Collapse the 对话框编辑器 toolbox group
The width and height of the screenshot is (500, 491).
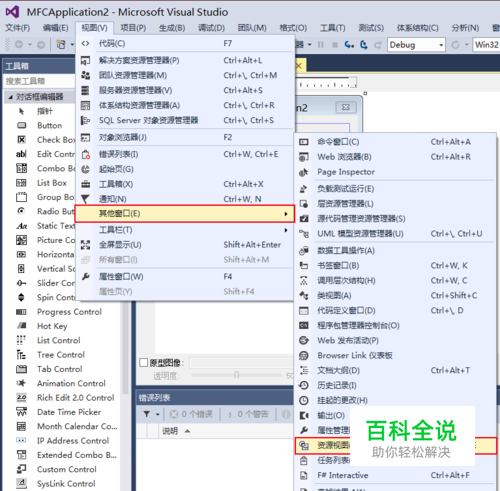coord(11,97)
